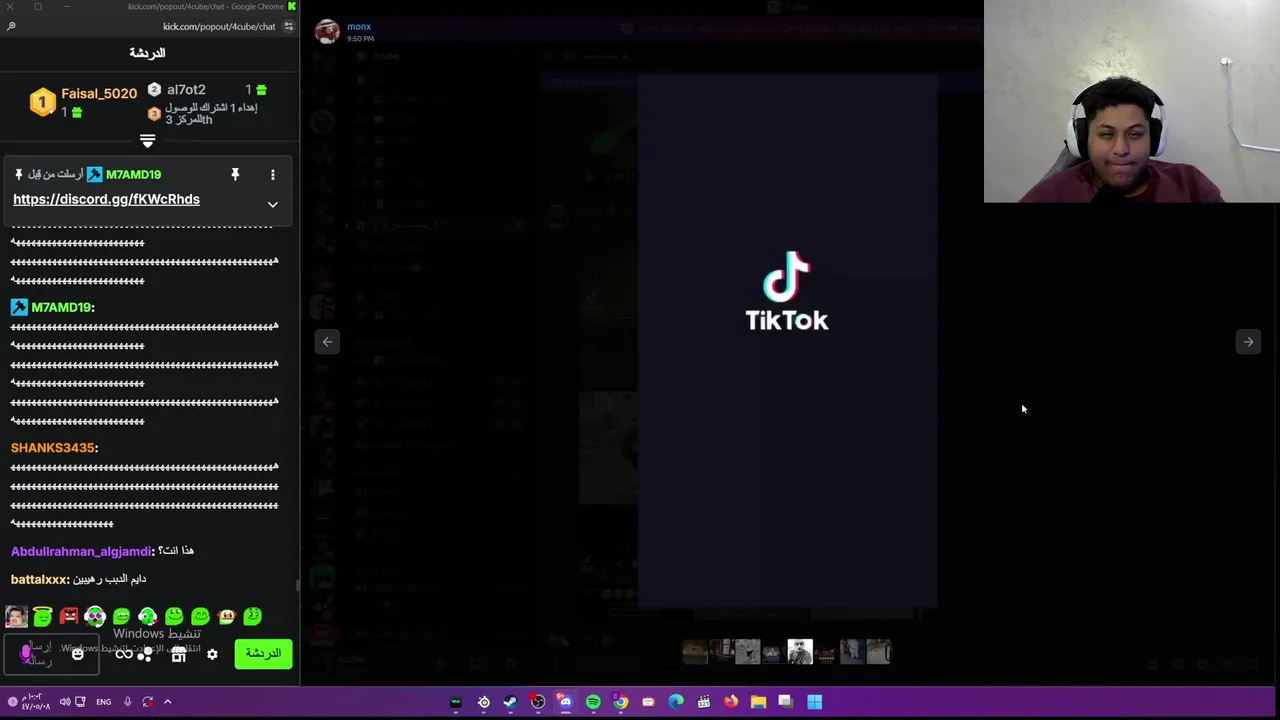Open the emoji picker smiley in chat box
1280x720 pixels.
[x=77, y=654]
